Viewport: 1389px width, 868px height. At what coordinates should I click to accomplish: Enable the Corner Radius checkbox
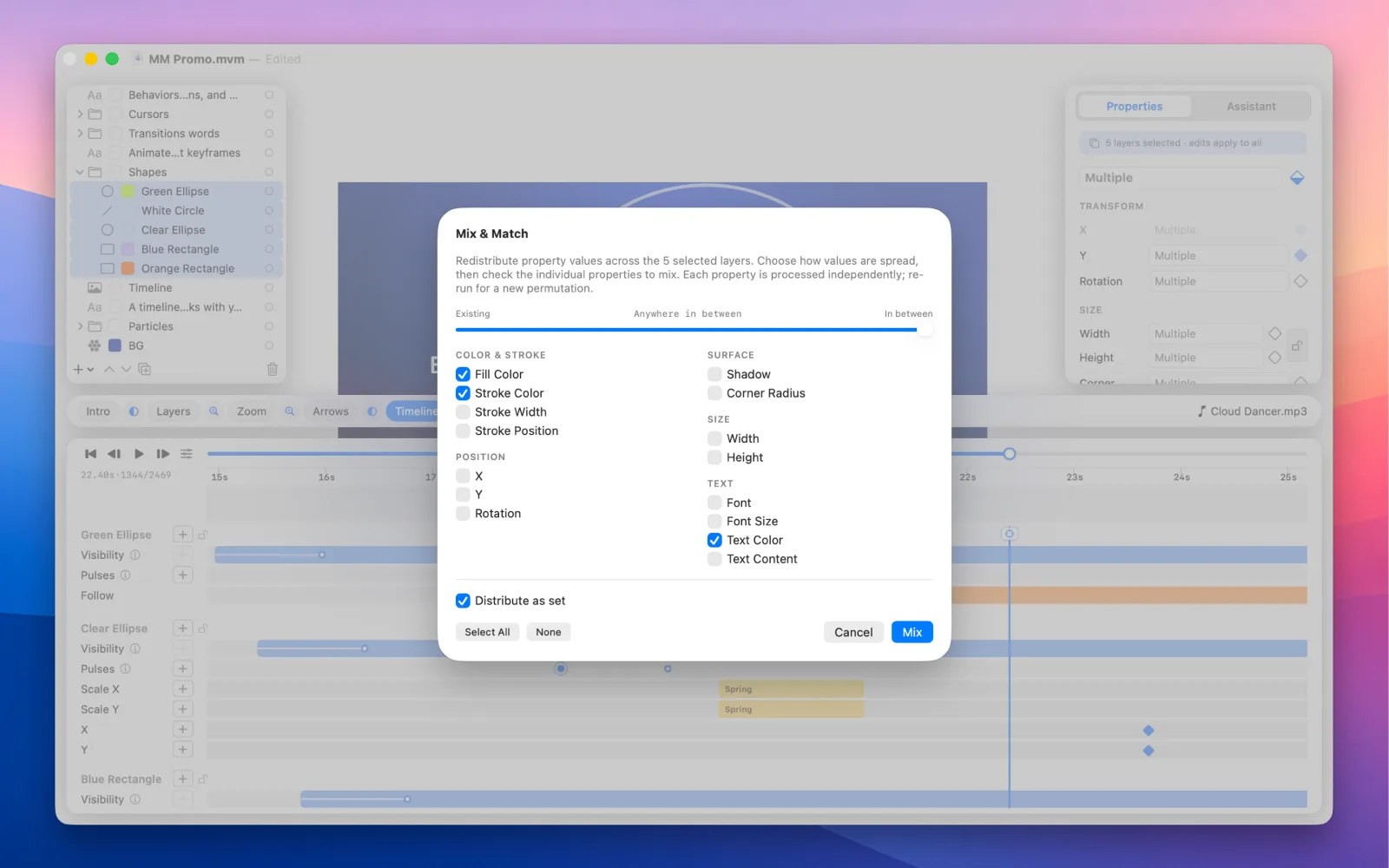pyautogui.click(x=714, y=393)
